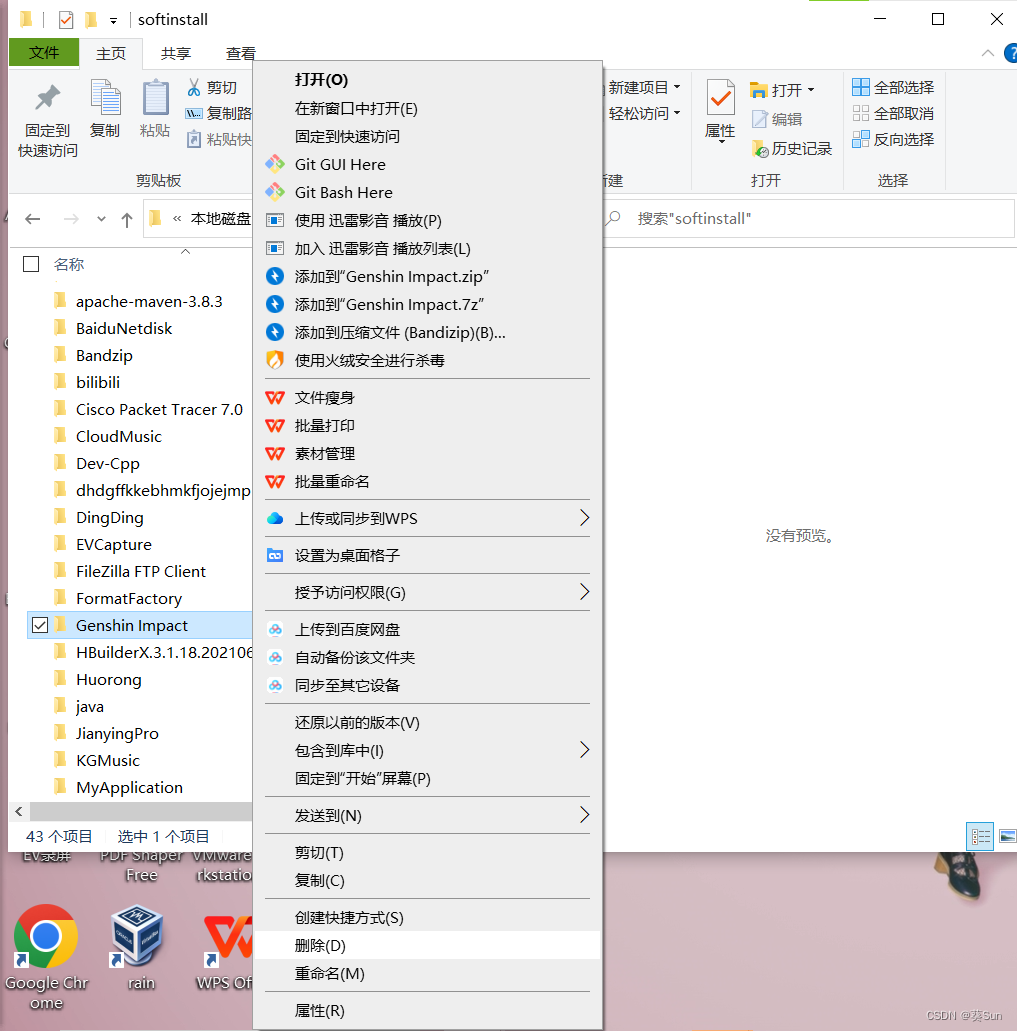Click the 历史记录 history icon
Viewport: 1017px width, 1031px height.
pos(760,149)
